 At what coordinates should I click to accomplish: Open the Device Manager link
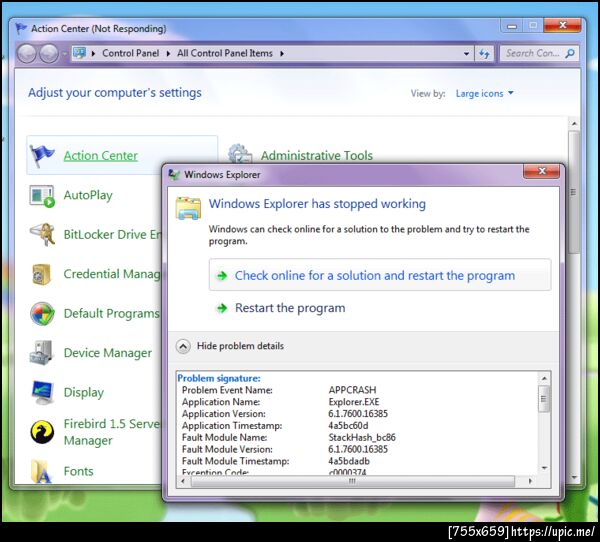coord(108,353)
